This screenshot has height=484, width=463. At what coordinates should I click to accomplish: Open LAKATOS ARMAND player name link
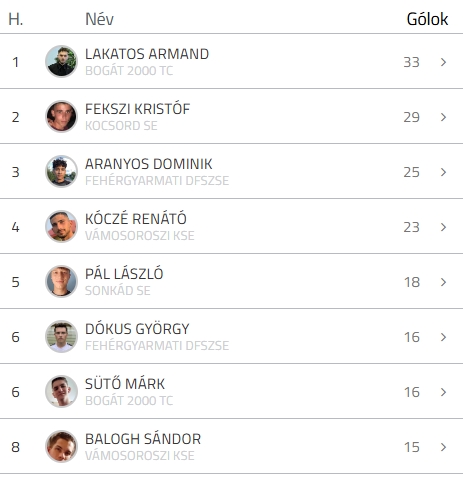tap(147, 54)
